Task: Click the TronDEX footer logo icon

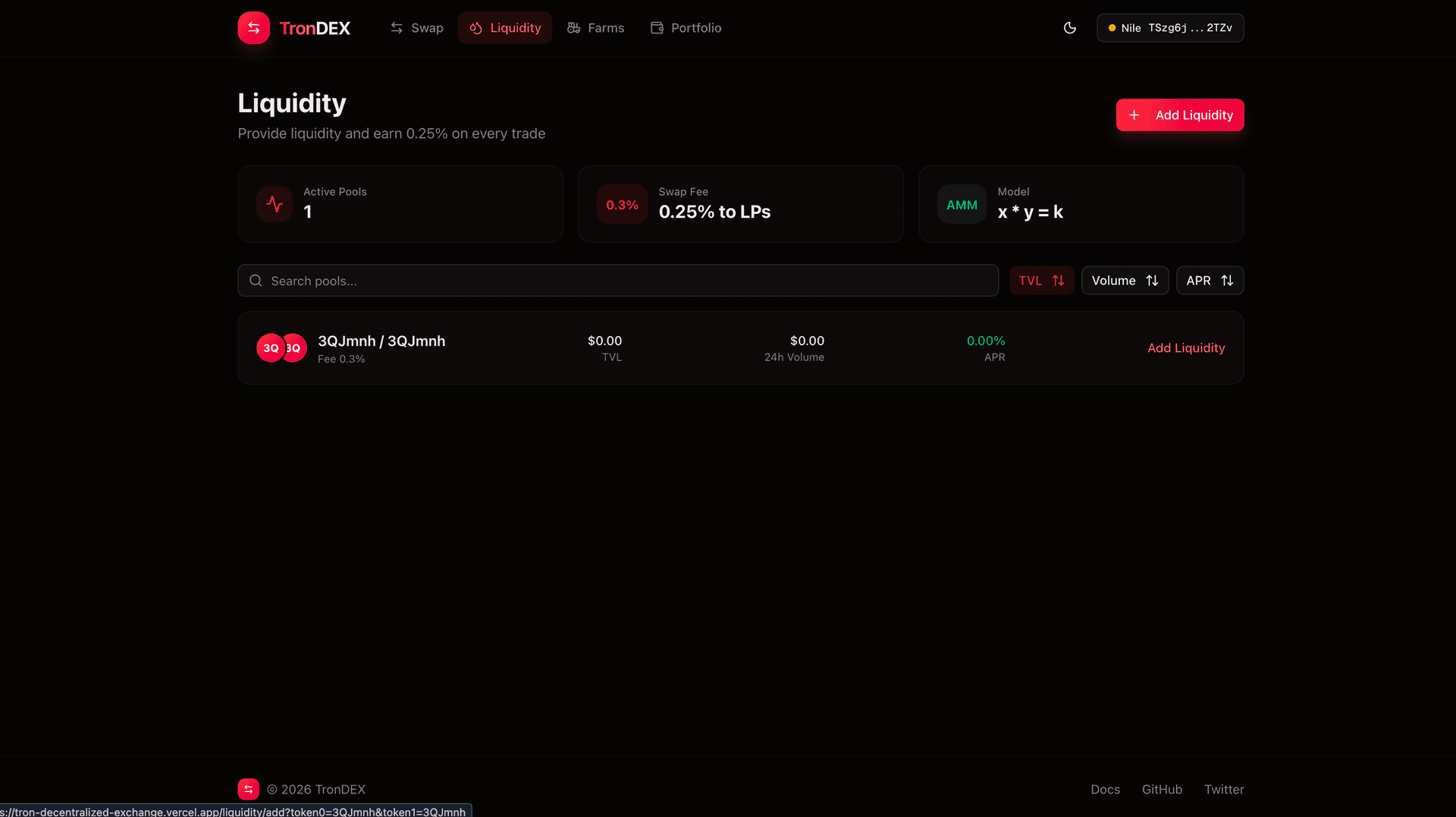Action: tap(248, 789)
